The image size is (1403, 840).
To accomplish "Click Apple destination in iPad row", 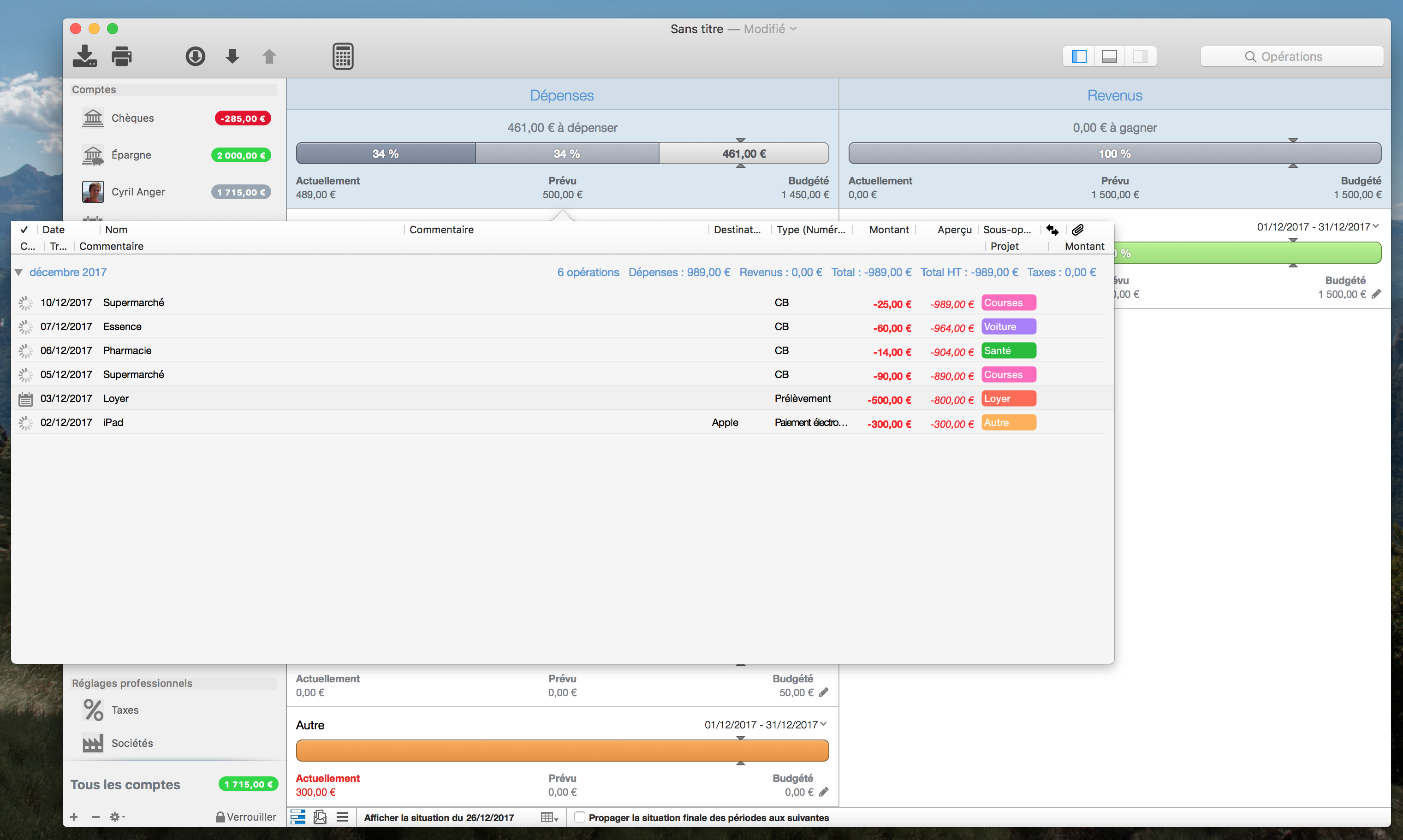I will click(725, 422).
